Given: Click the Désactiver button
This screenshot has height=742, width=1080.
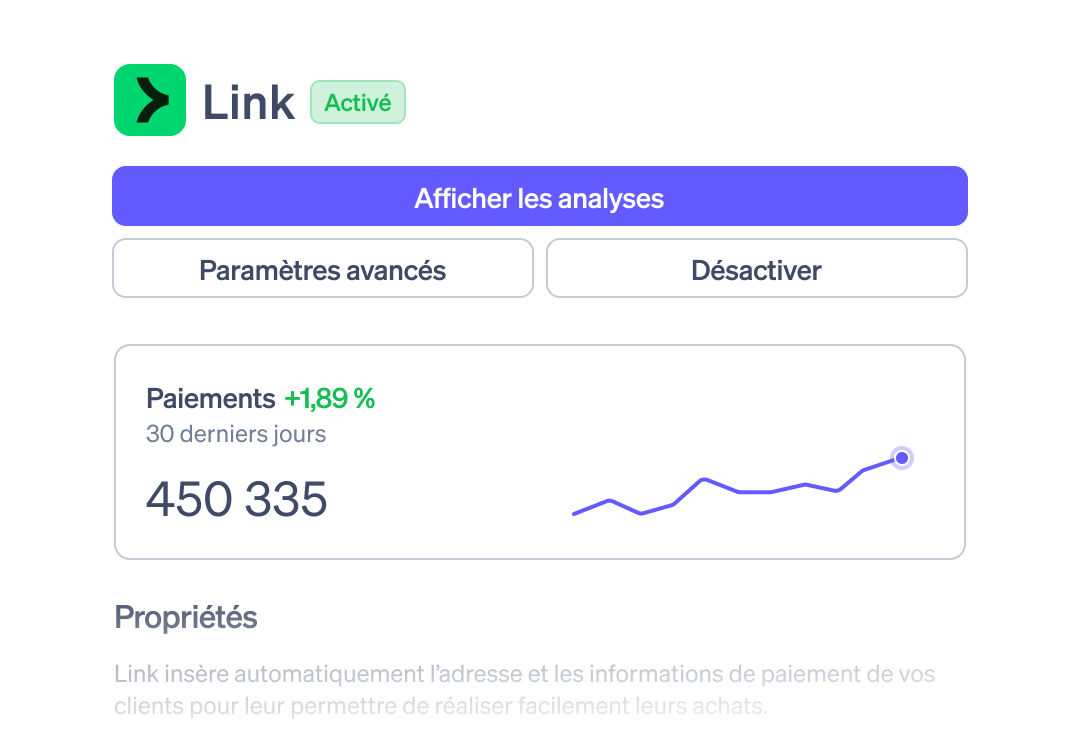Looking at the screenshot, I should coord(756,269).
